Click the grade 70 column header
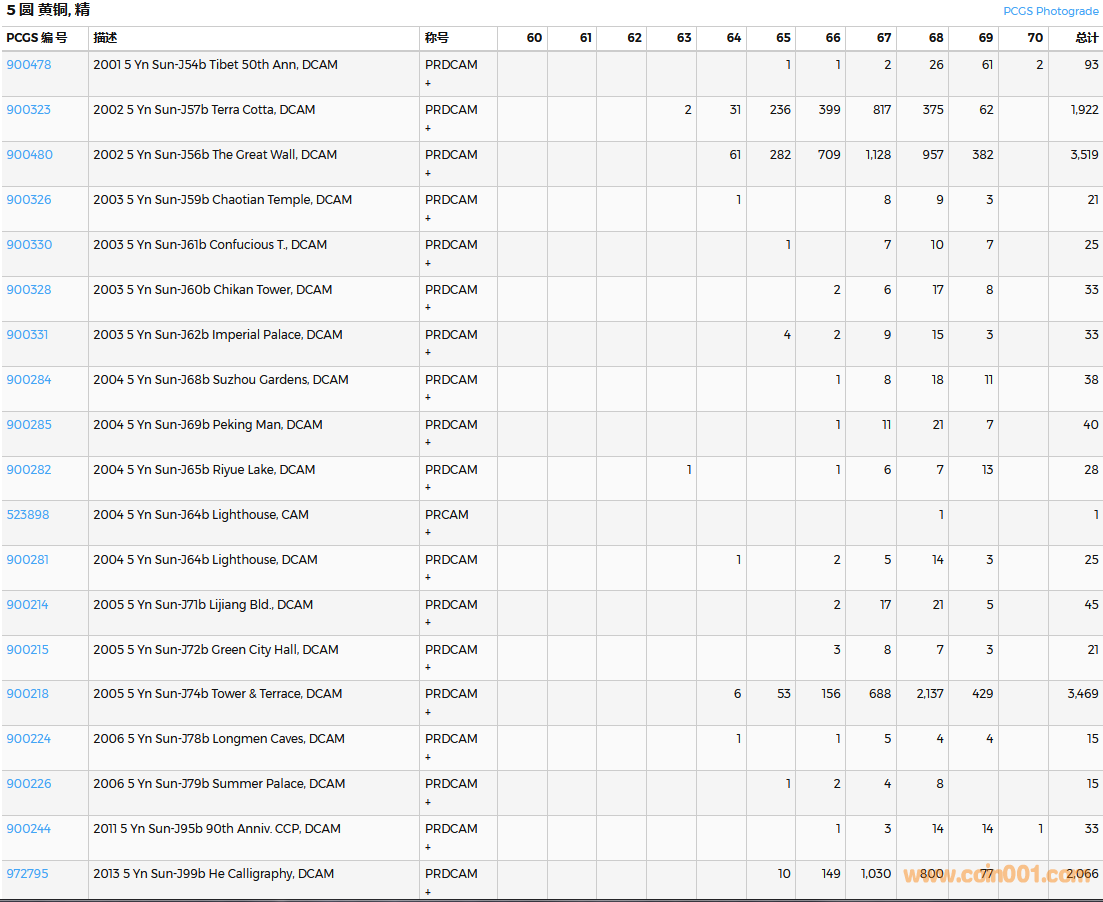Image resolution: width=1103 pixels, height=902 pixels. 1035,38
